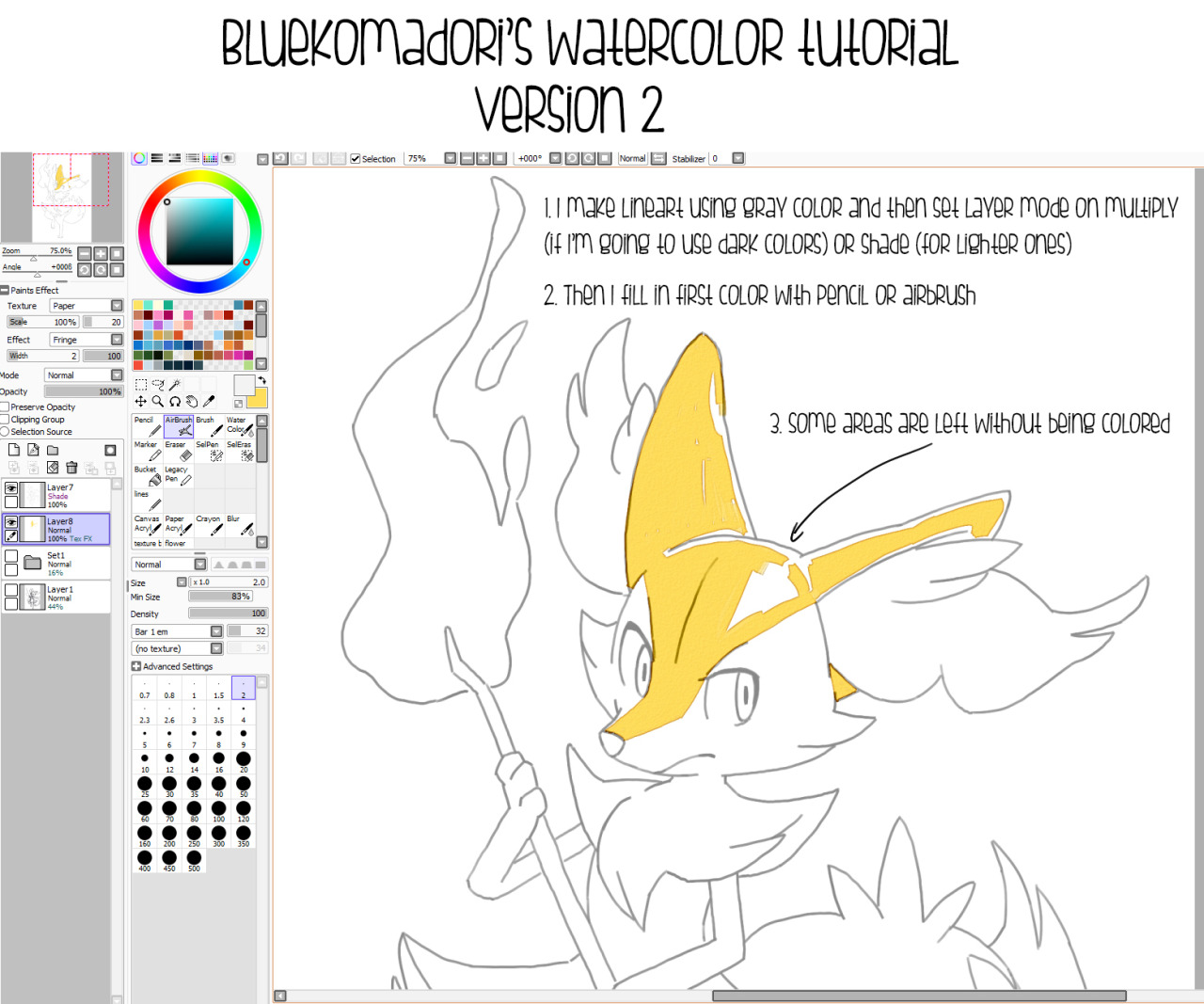This screenshot has height=1004, width=1204.
Task: Toggle Preserve Opacity checkbox
Action: click(x=5, y=407)
